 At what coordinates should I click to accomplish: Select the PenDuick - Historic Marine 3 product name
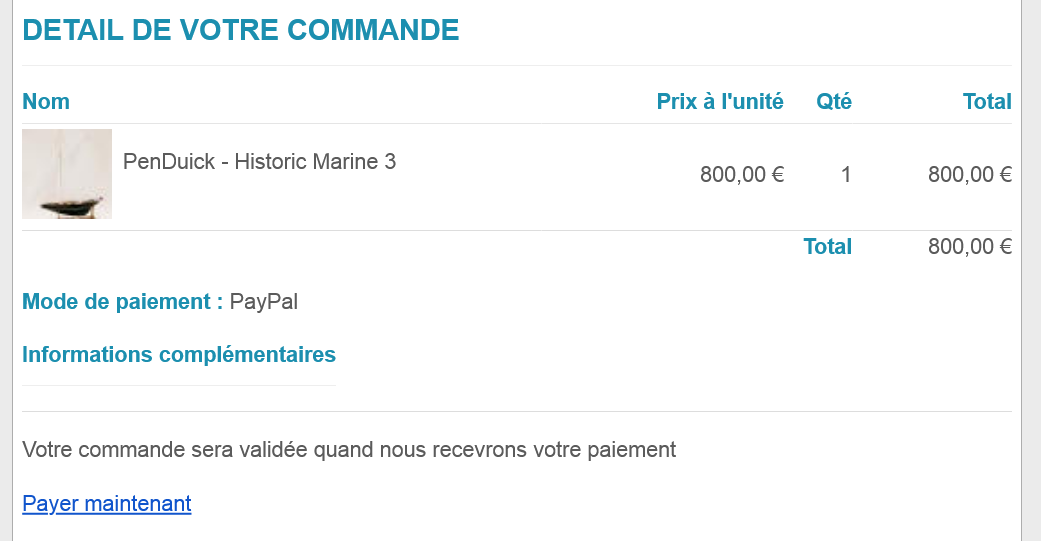[x=259, y=161]
